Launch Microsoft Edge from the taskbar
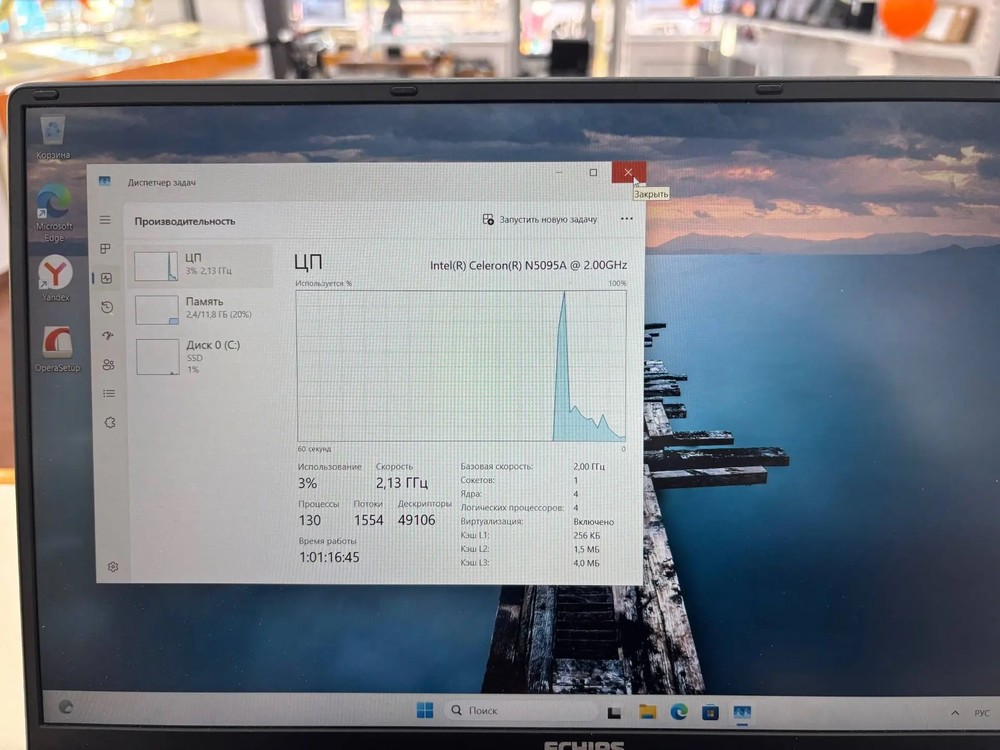Viewport: 1000px width, 750px height. coord(679,711)
